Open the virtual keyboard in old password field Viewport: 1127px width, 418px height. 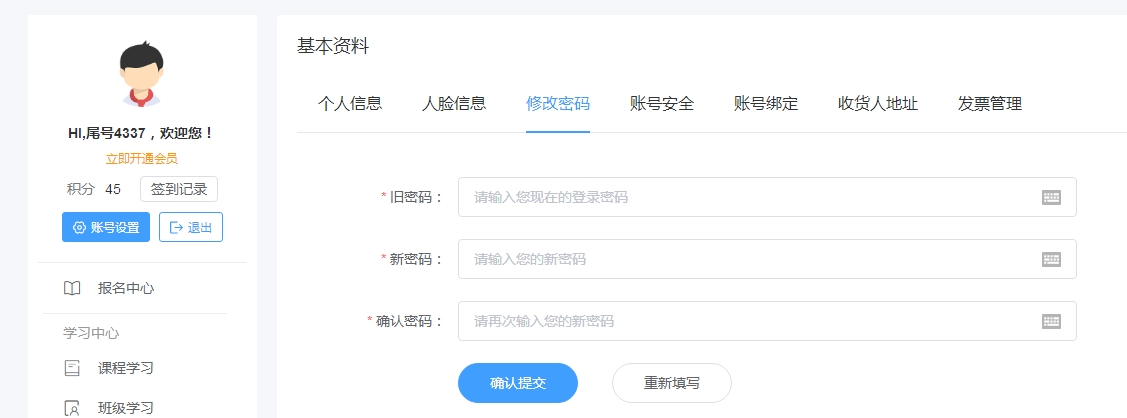[x=1052, y=197]
